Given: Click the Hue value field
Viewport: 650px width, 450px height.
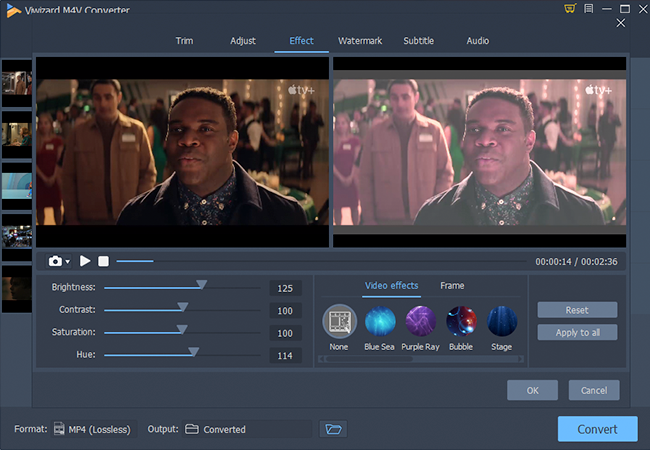Looking at the screenshot, I should click(x=284, y=355).
